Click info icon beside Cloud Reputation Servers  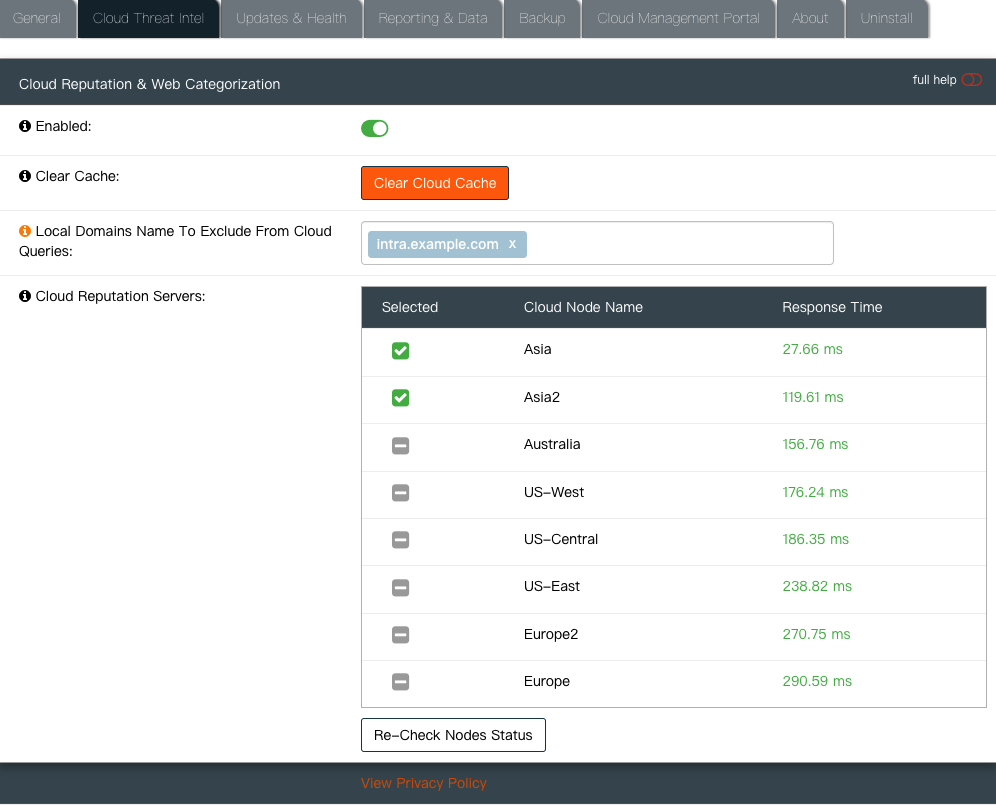(25, 297)
